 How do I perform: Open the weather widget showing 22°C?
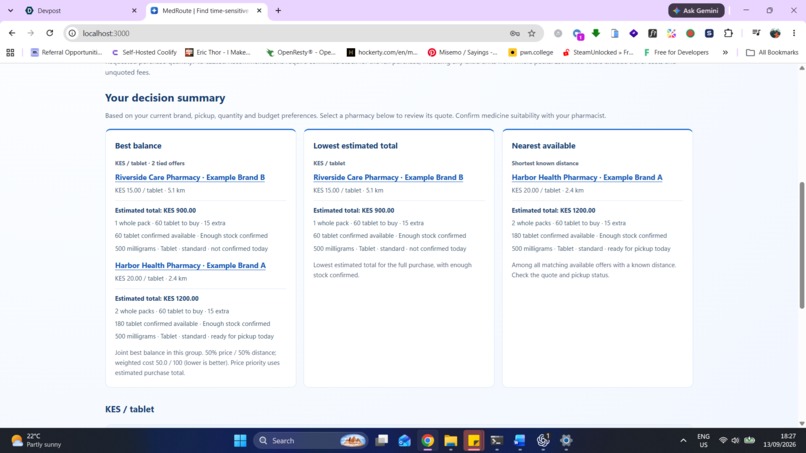coord(36,441)
